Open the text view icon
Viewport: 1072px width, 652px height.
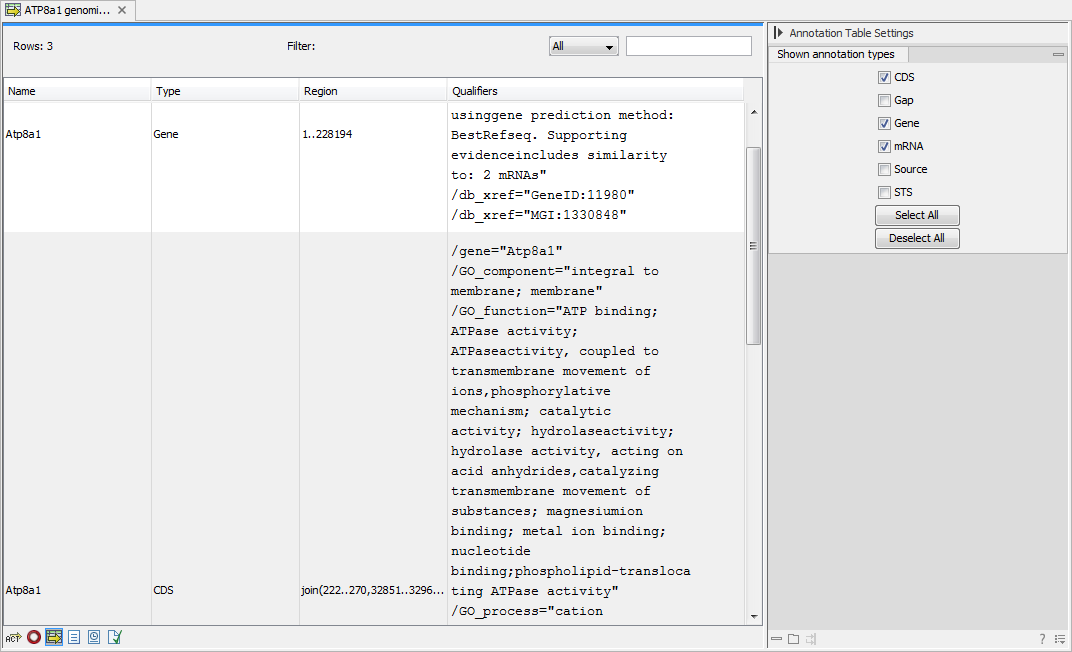[x=73, y=637]
